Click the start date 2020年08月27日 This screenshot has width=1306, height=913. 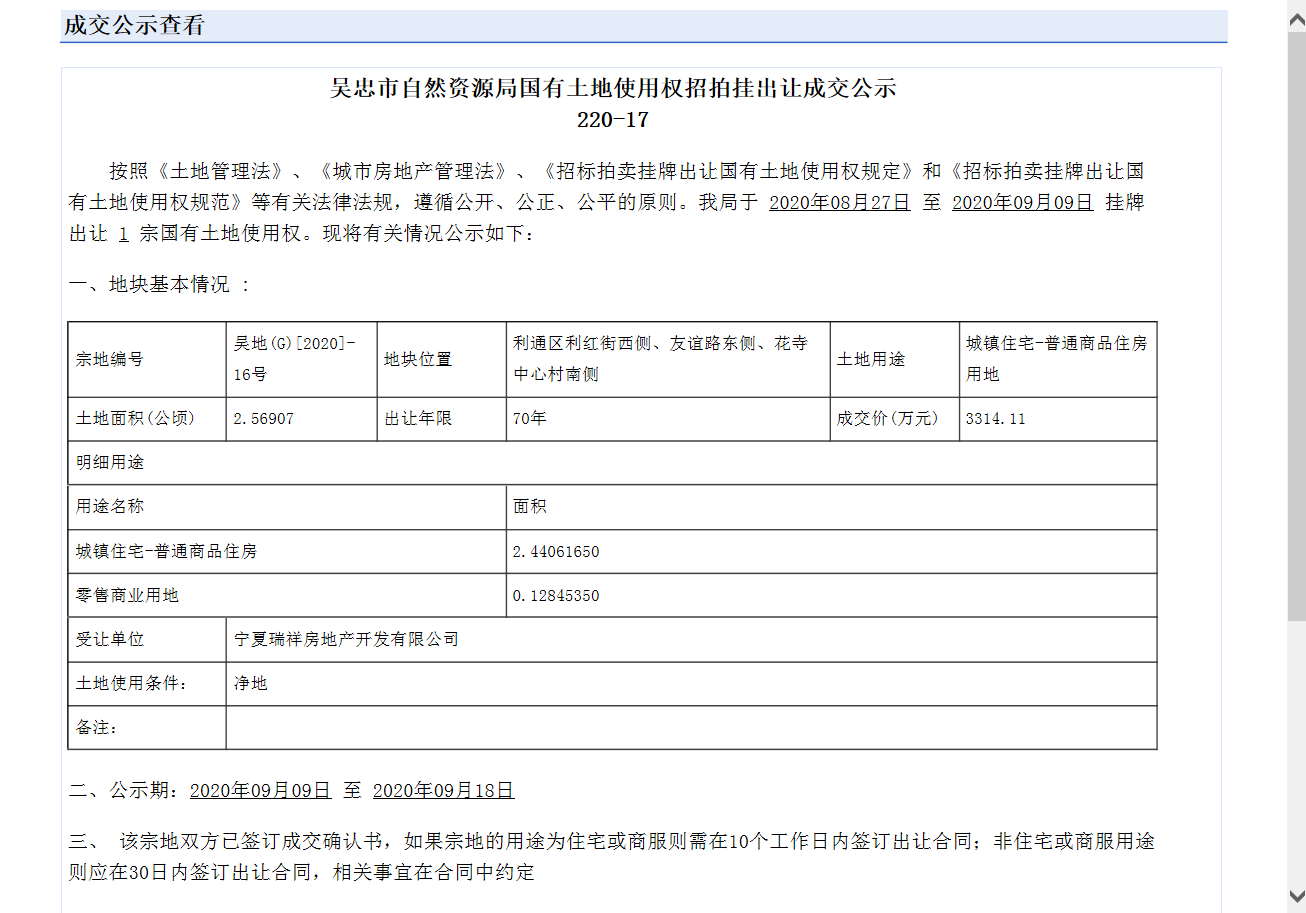click(839, 202)
